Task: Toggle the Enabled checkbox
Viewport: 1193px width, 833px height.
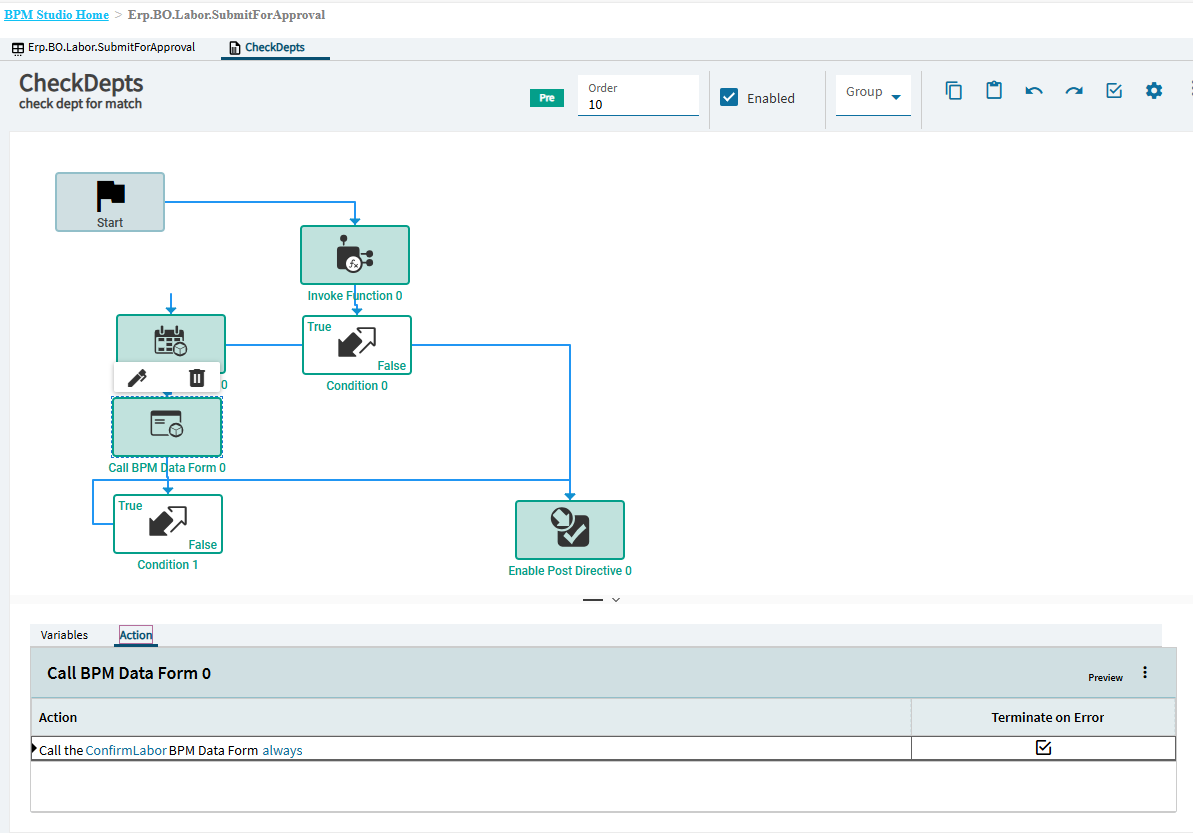Action: 730,98
